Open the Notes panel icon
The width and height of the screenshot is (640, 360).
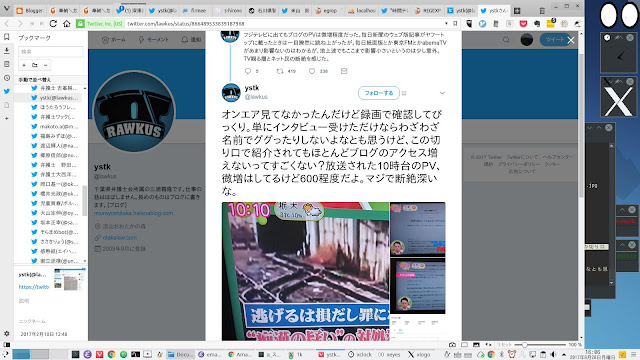tap(7, 64)
